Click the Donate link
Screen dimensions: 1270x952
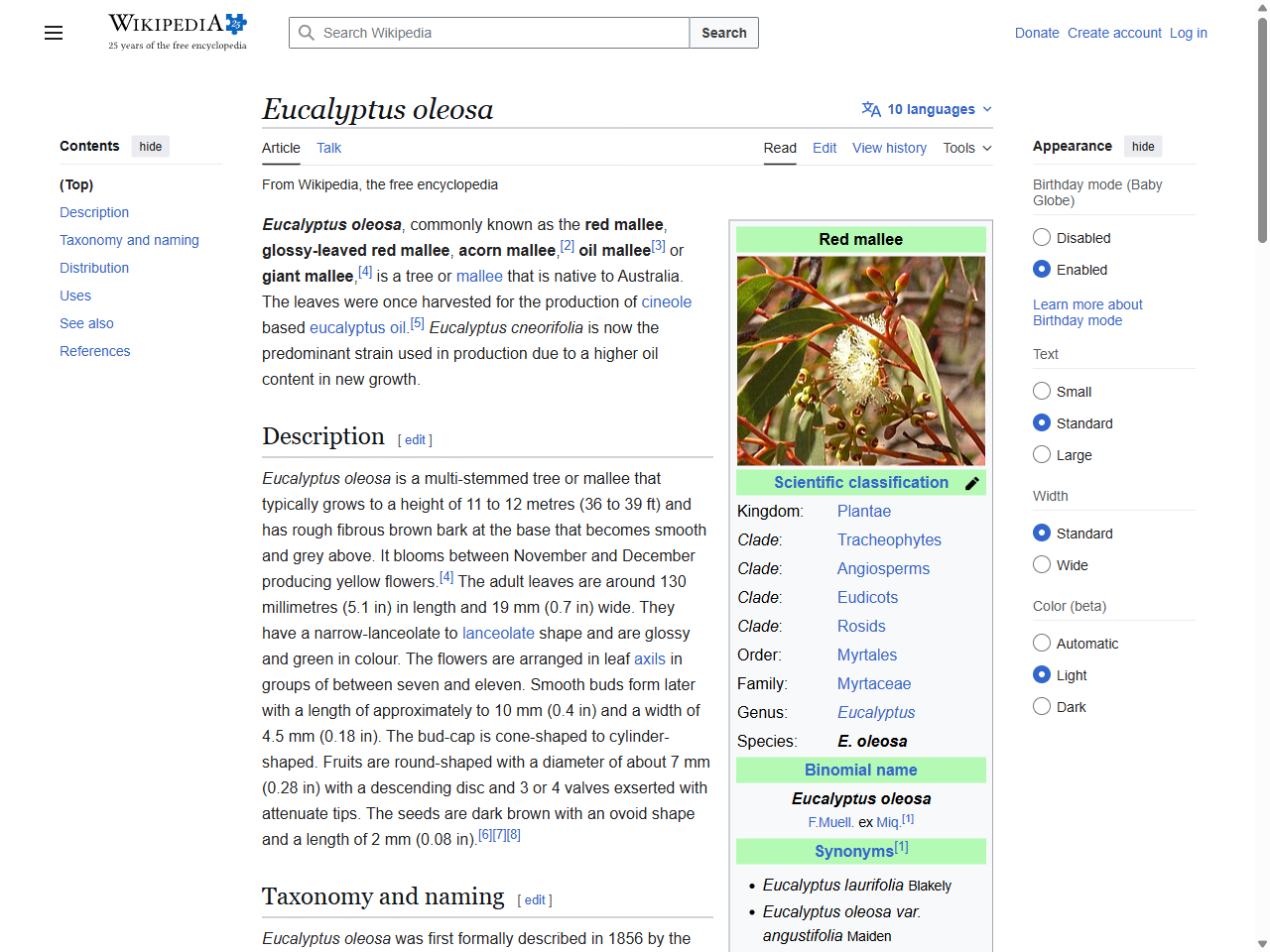(1037, 33)
